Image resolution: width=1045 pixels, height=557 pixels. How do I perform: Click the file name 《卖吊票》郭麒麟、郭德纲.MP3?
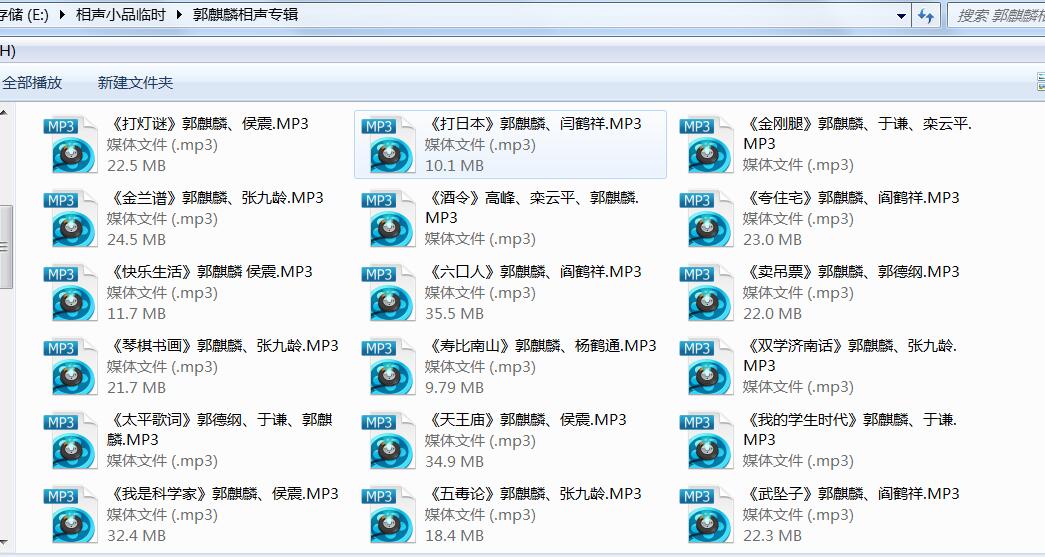[x=851, y=271]
